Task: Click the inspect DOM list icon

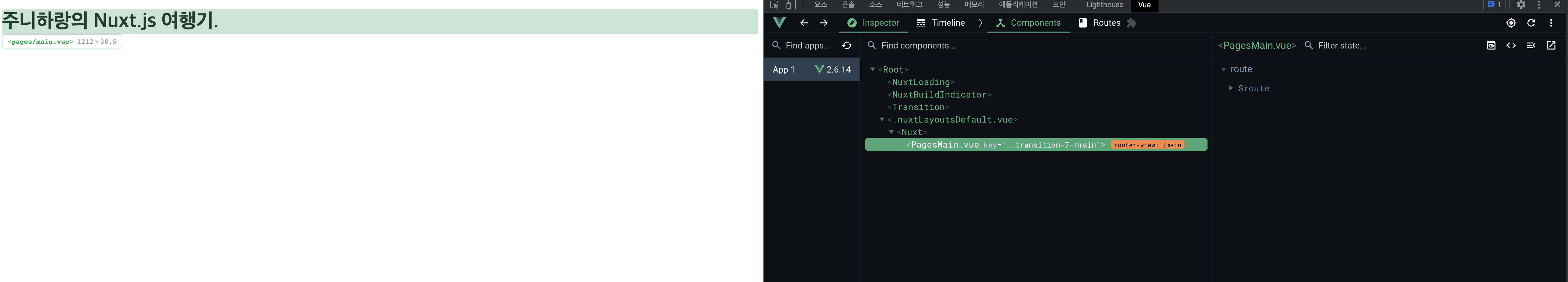Action: coord(1531,45)
